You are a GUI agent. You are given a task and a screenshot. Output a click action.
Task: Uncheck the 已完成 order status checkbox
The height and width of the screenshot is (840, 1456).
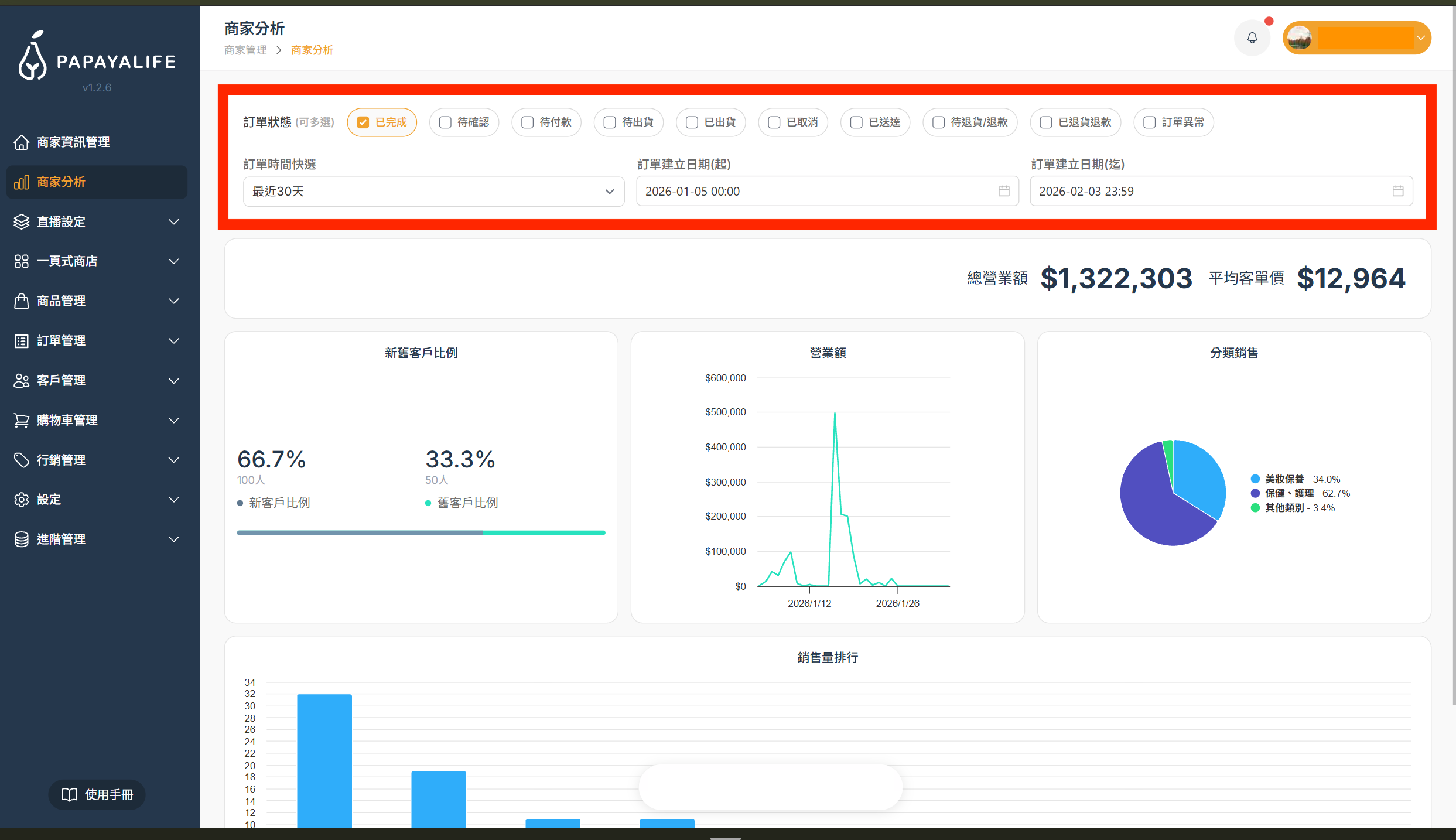click(x=363, y=122)
